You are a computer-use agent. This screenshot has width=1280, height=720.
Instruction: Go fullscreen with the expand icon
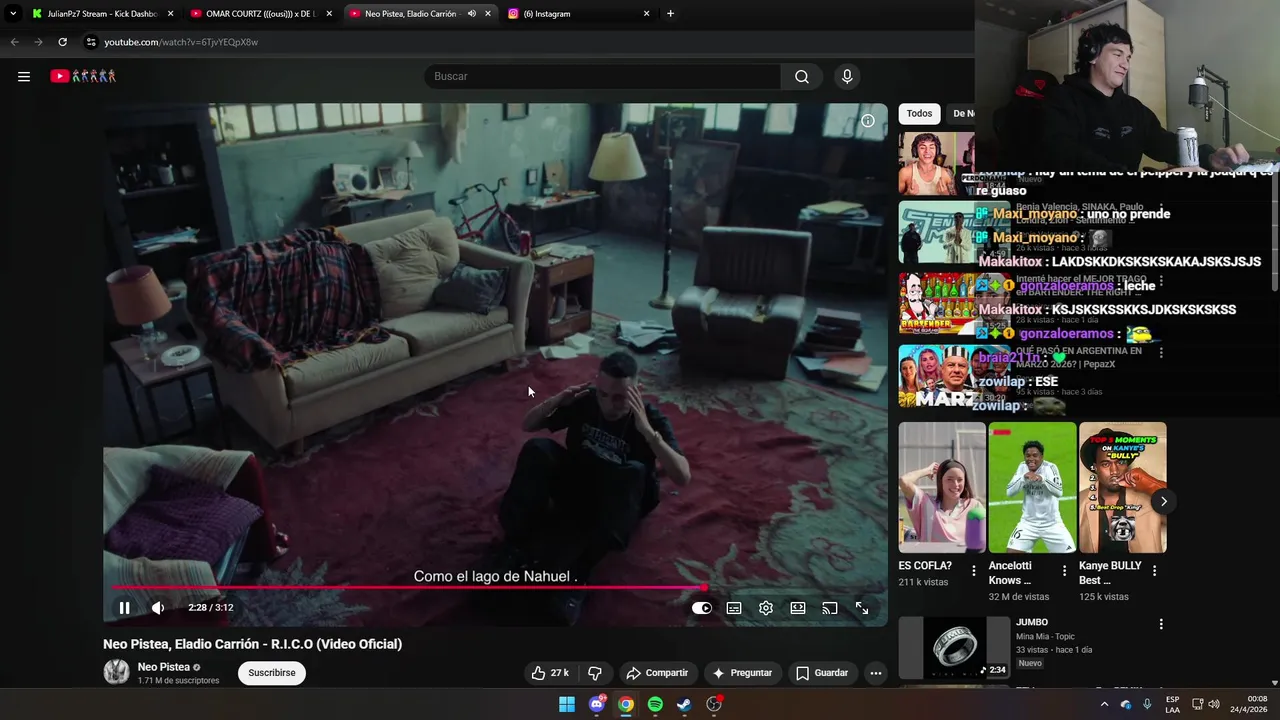[x=862, y=608]
